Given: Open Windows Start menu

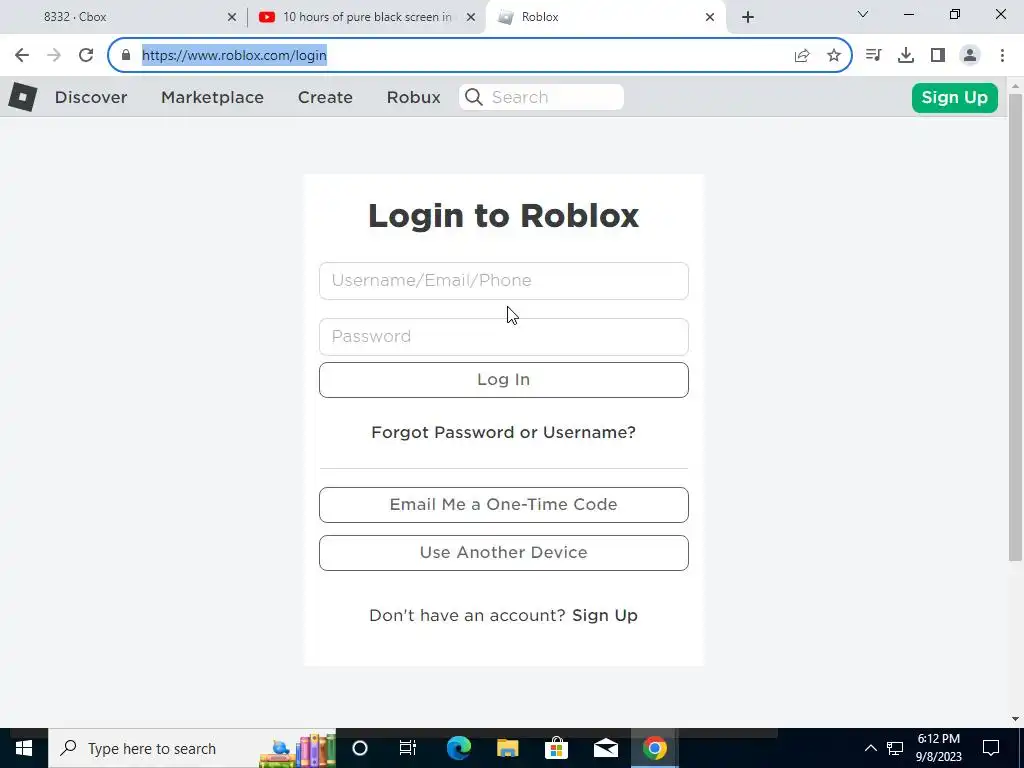Looking at the screenshot, I should [x=24, y=748].
